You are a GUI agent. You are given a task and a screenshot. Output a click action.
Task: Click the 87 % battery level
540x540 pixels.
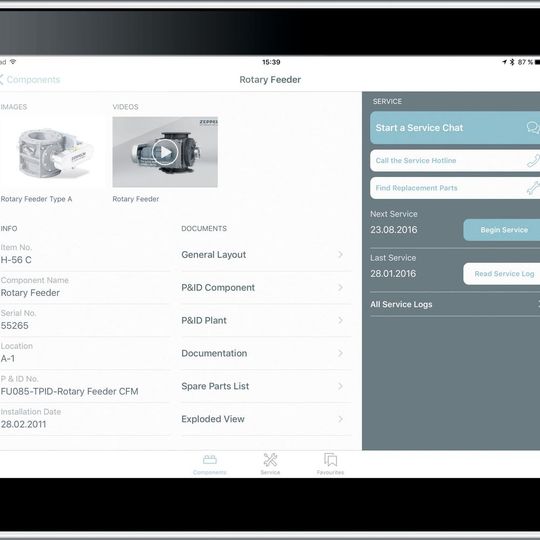[x=525, y=62]
